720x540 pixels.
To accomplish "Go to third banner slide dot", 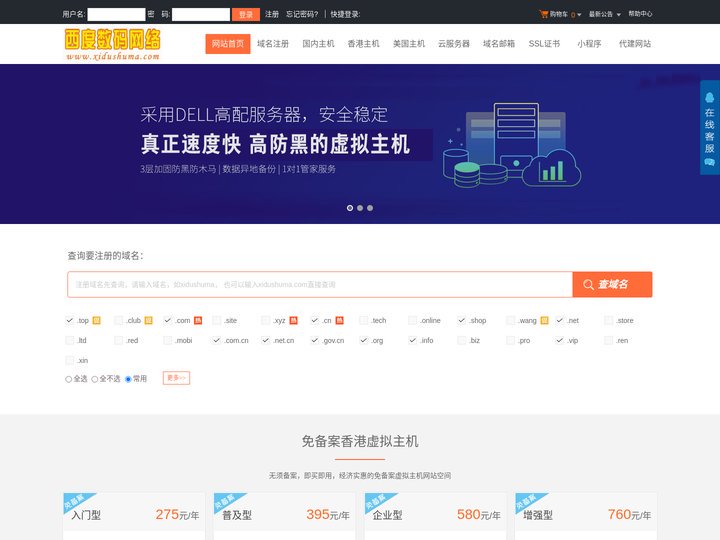I will [x=370, y=208].
